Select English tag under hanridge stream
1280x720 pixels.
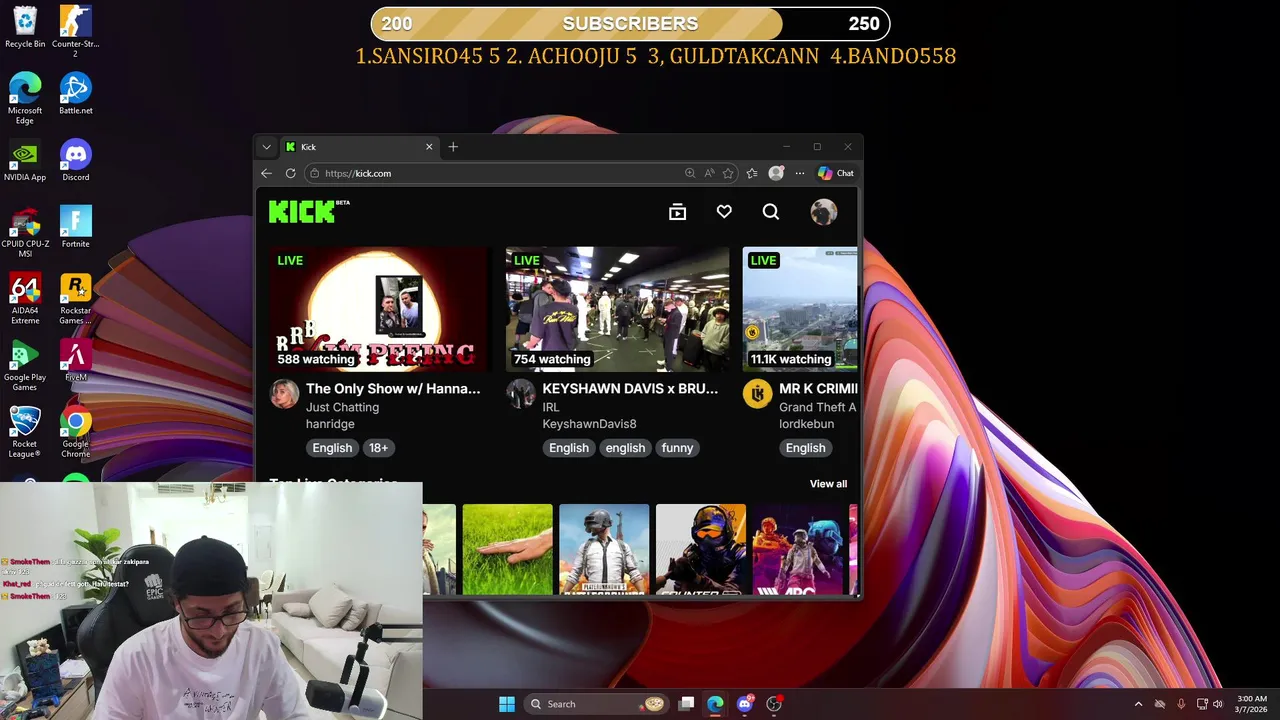tap(332, 448)
